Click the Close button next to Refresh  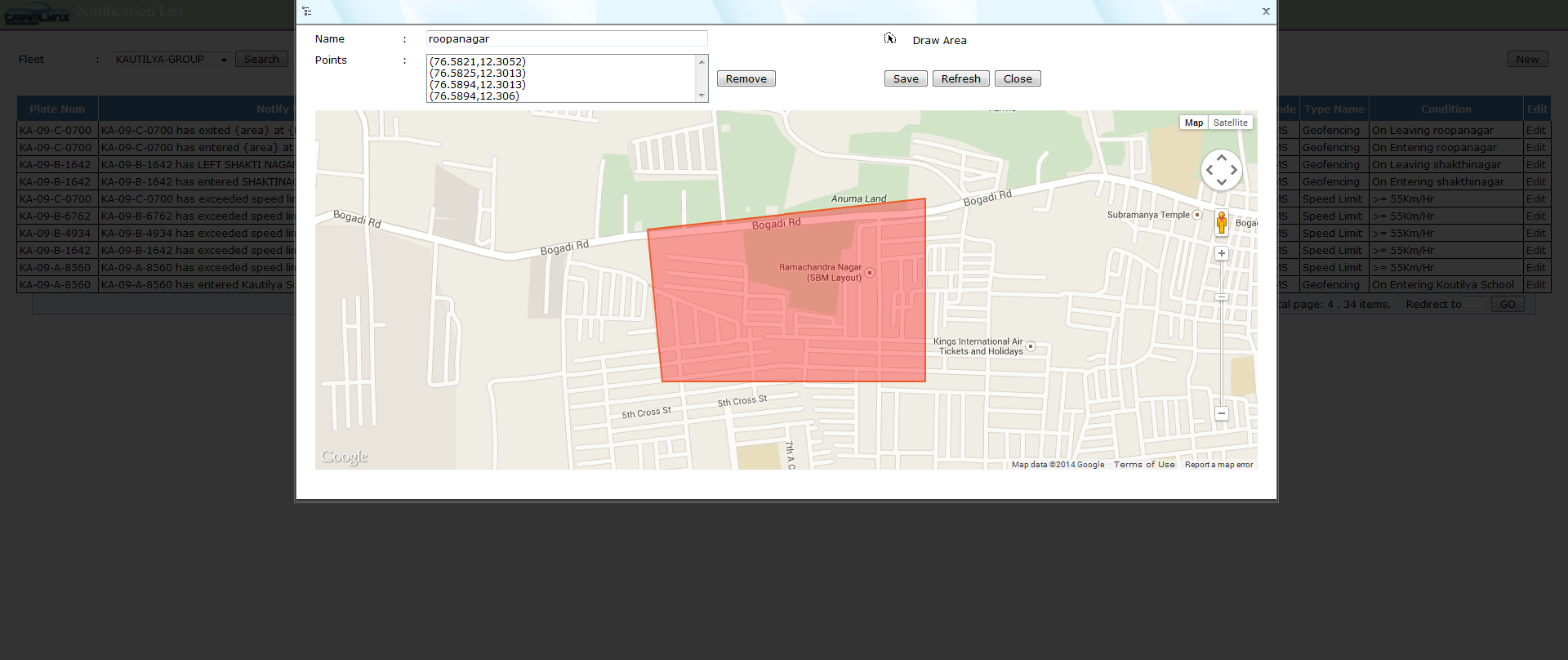1018,78
